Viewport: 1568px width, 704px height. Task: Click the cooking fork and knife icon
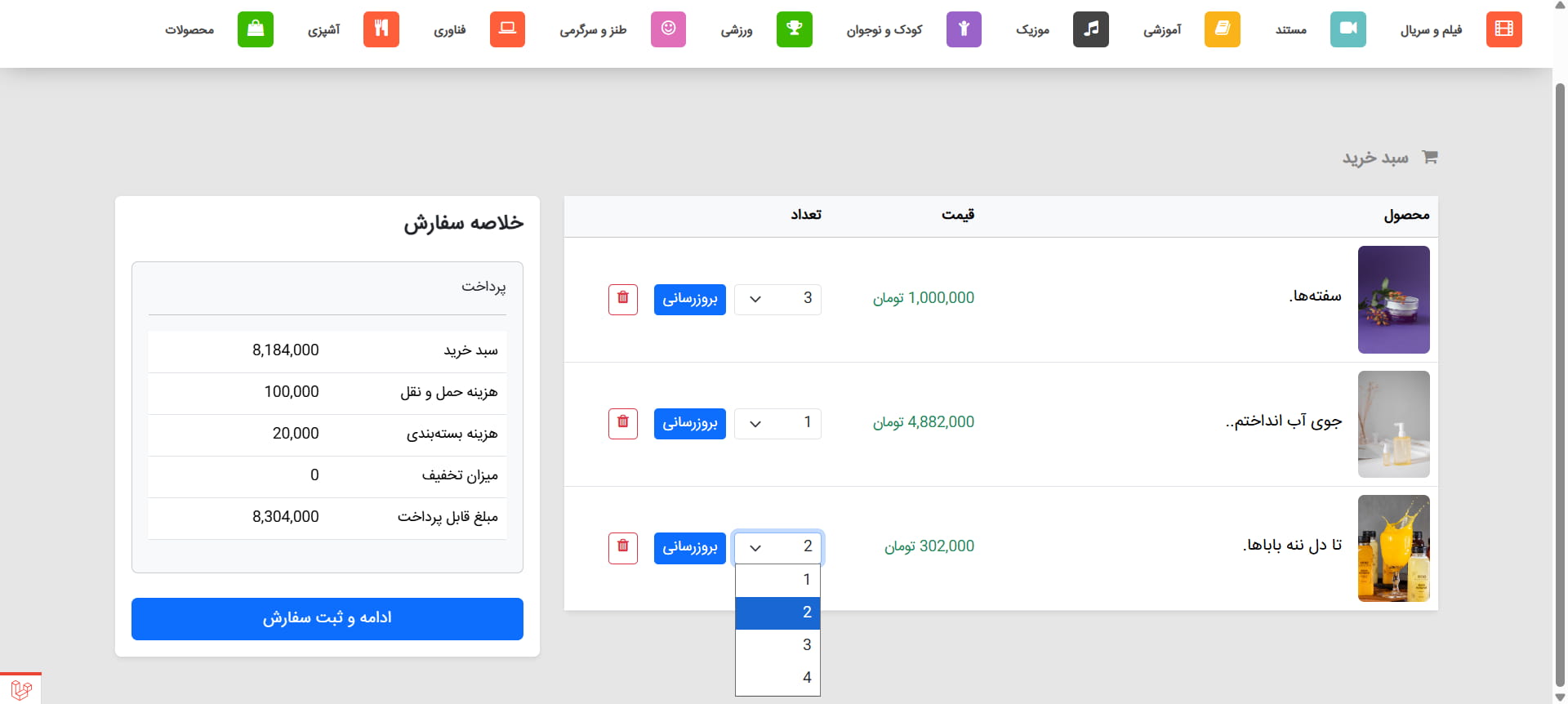(x=381, y=29)
